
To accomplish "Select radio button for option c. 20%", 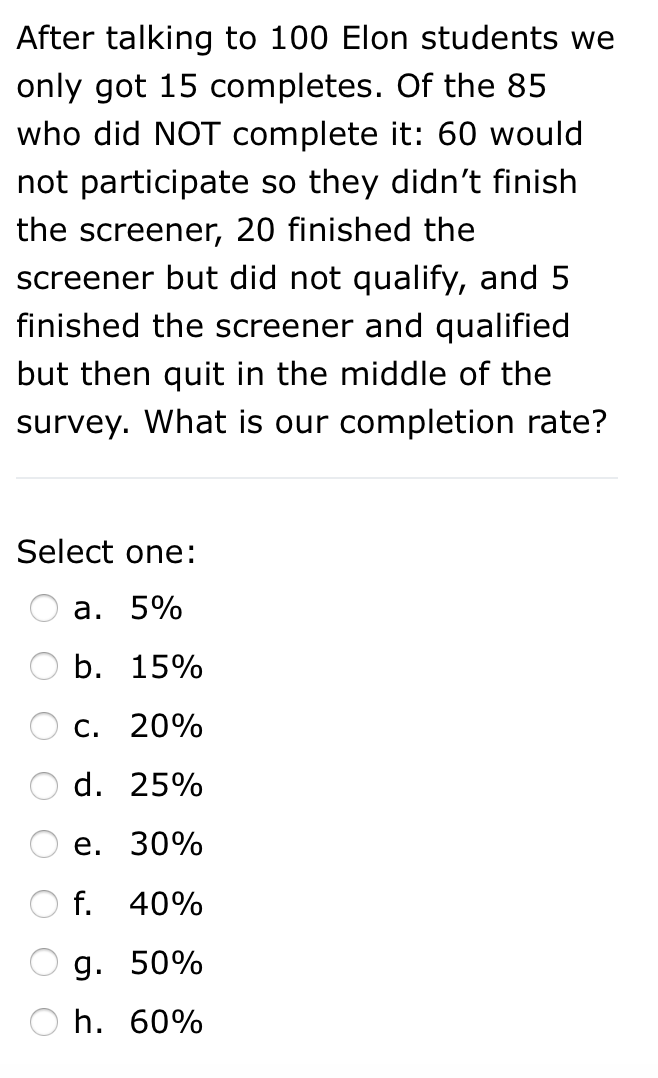I will click(43, 726).
